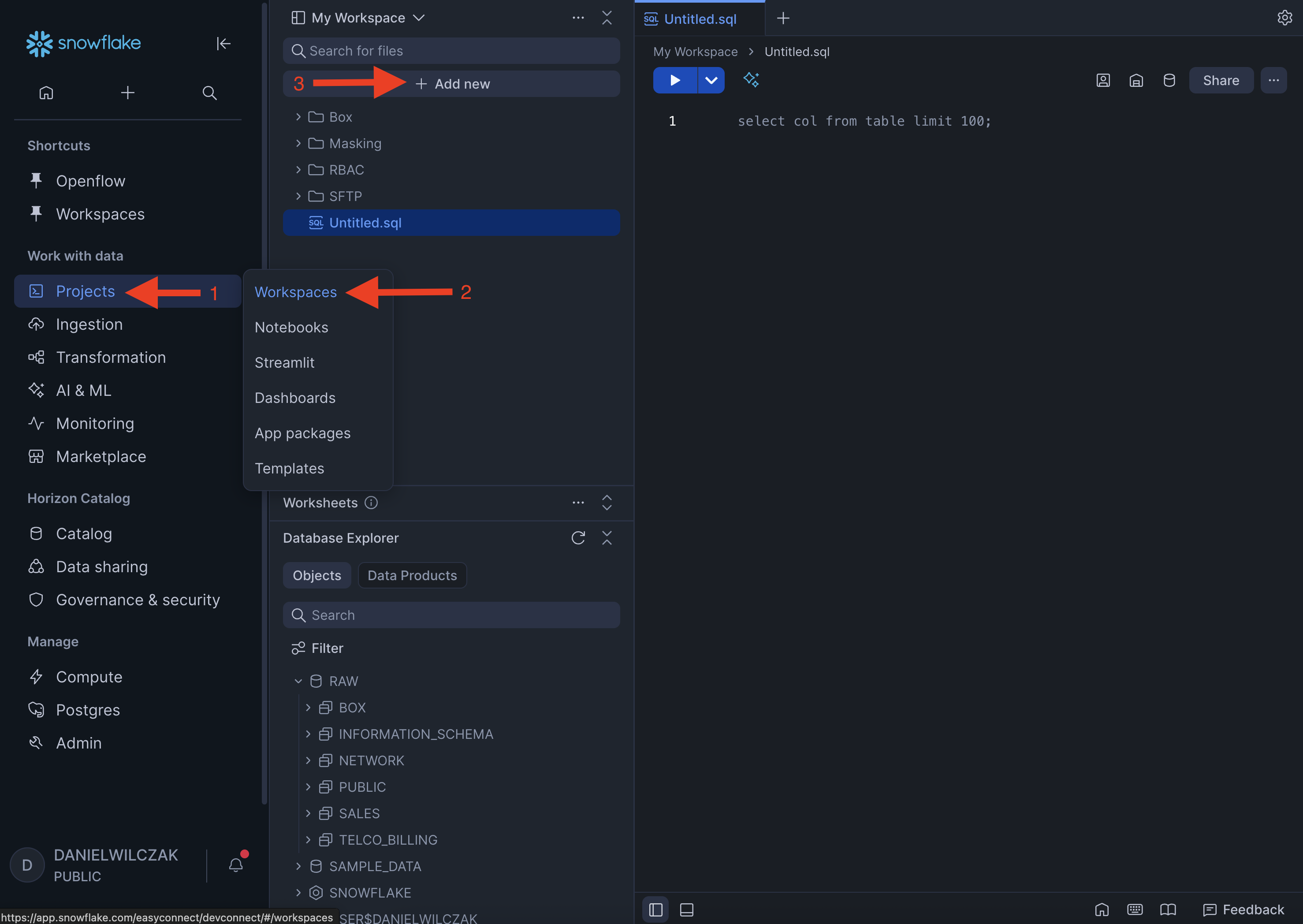This screenshot has height=924, width=1303.
Task: Open the settings gear in top right
Action: point(1284,18)
